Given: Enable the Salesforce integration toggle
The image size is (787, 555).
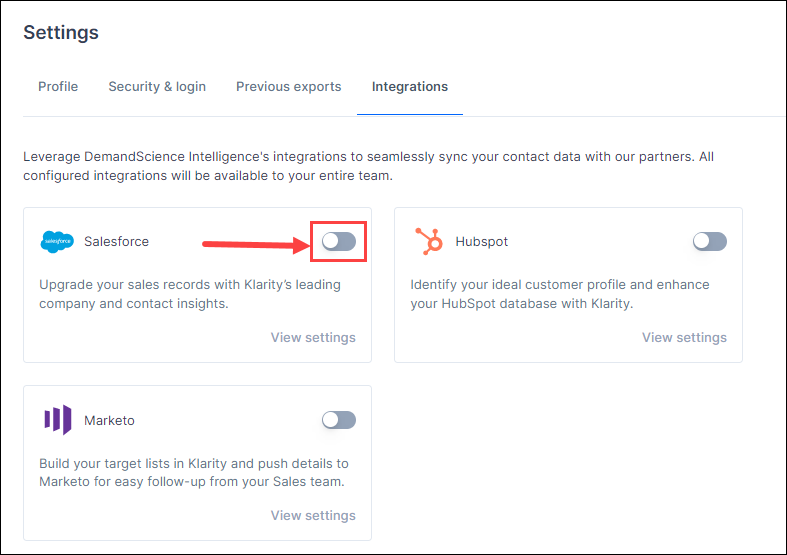Looking at the screenshot, I should (339, 241).
